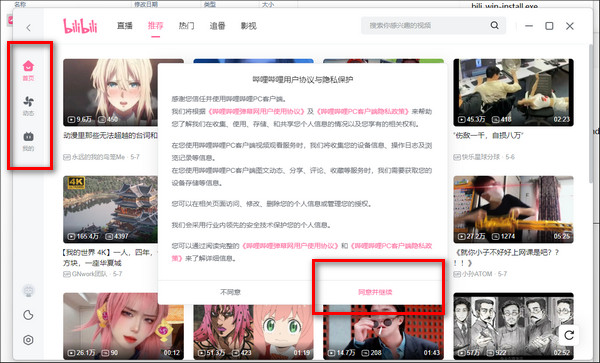Open the green-eyed anime girl thumbnail 51.3万
The height and width of the screenshot is (363, 600).
pos(253,332)
